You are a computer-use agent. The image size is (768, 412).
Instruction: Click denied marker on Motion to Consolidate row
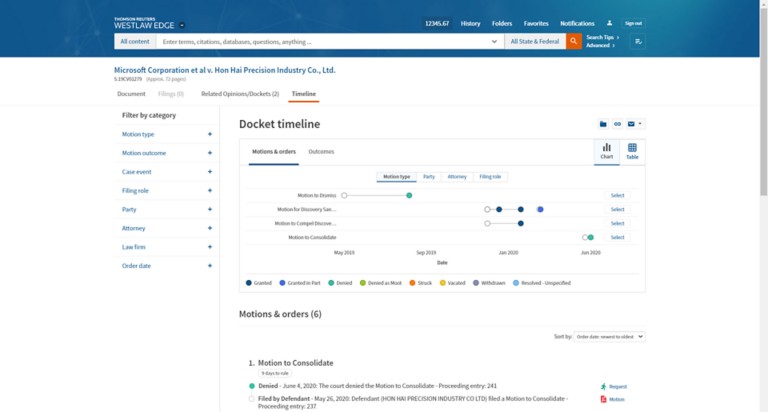(591, 238)
